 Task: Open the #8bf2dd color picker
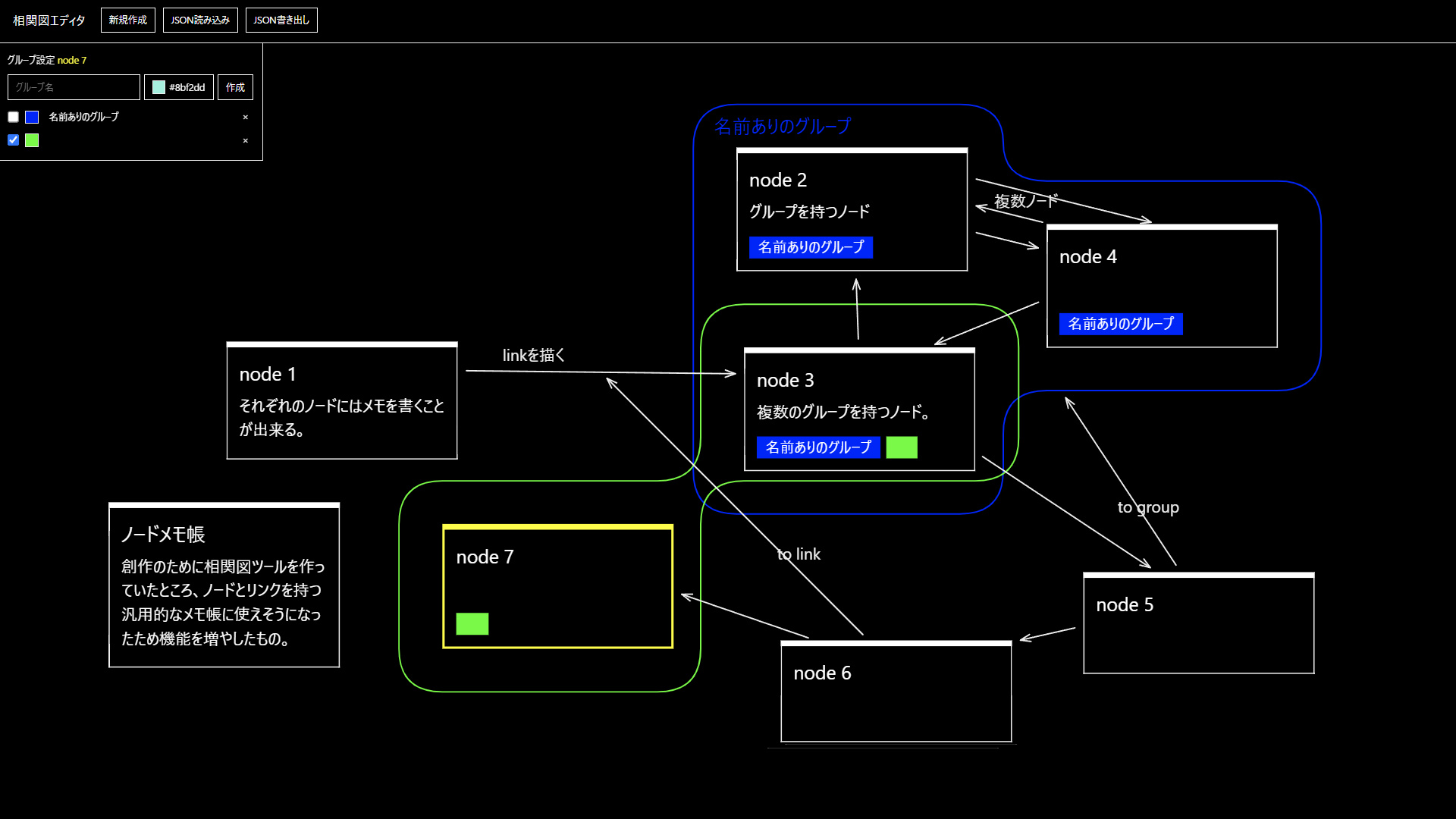pos(179,87)
